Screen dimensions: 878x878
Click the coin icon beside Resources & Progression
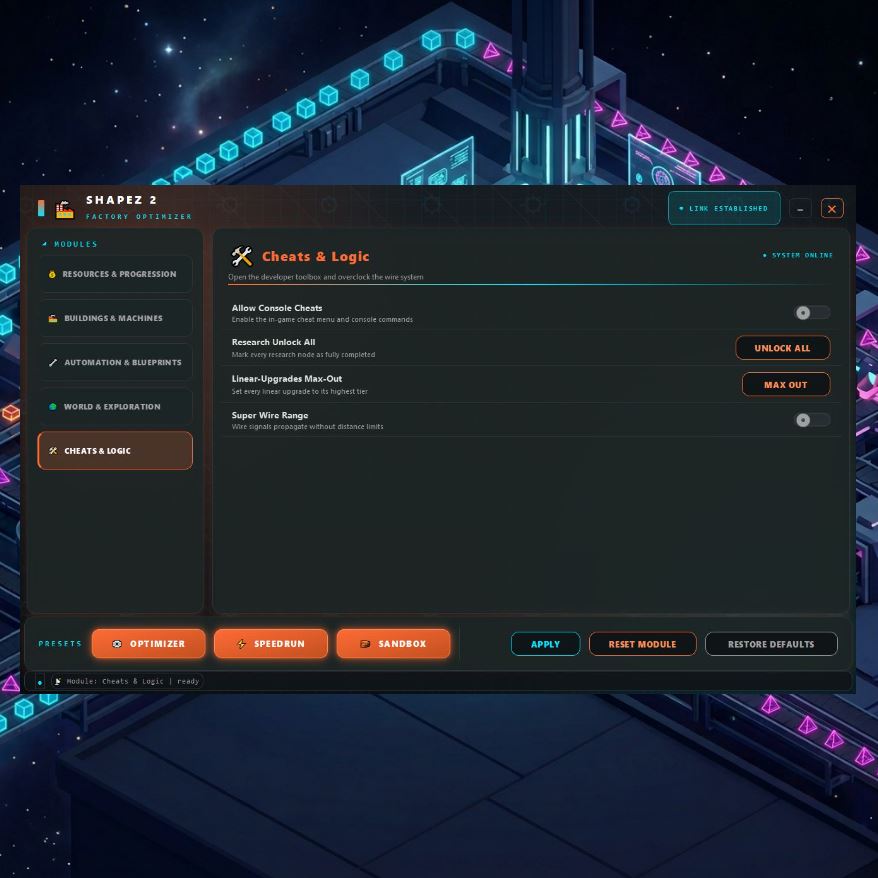[52, 274]
